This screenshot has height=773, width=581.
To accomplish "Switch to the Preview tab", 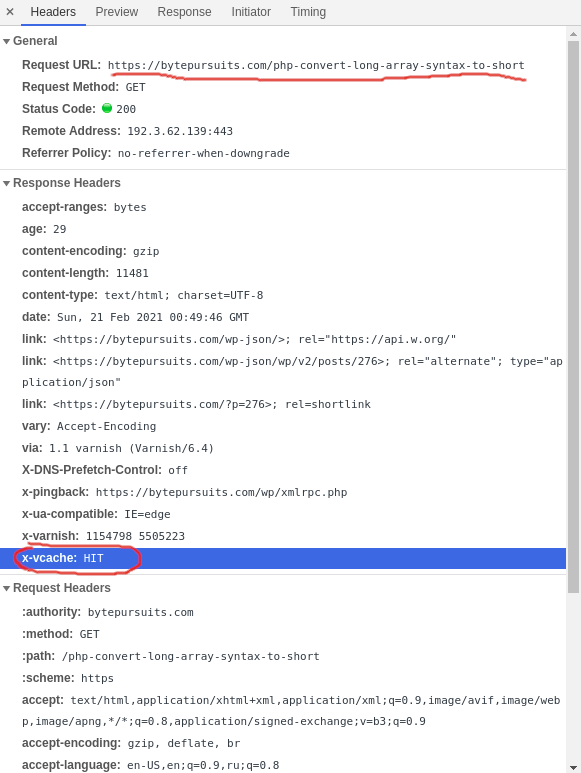I will [x=117, y=12].
